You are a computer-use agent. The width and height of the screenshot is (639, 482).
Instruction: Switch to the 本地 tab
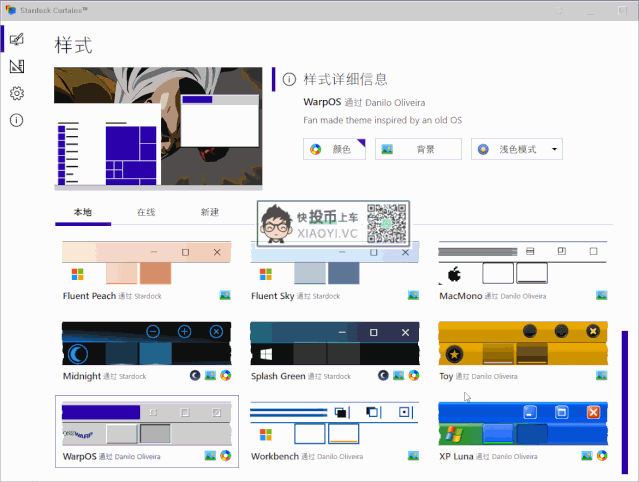pos(83,212)
